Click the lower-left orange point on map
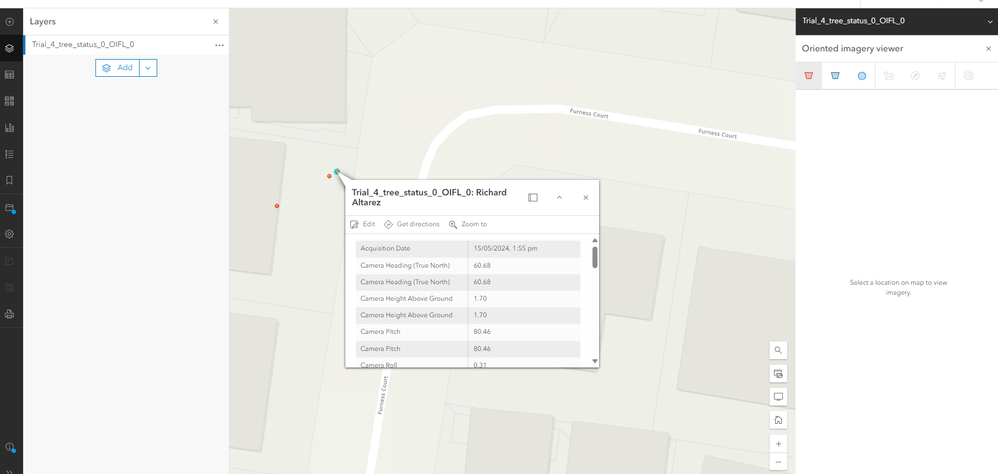Viewport: 998px width, 474px height. click(276, 206)
